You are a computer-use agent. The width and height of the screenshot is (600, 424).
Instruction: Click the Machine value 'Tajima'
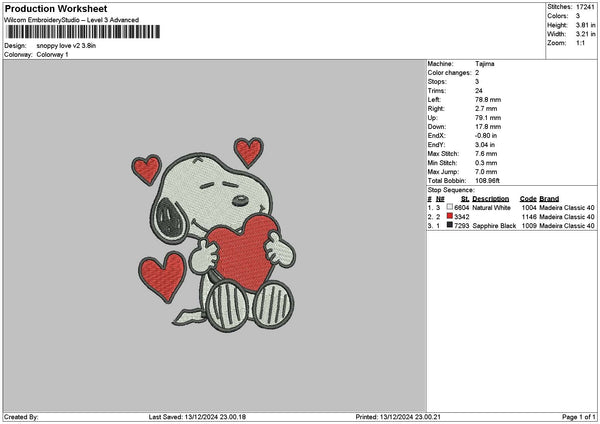coord(484,64)
